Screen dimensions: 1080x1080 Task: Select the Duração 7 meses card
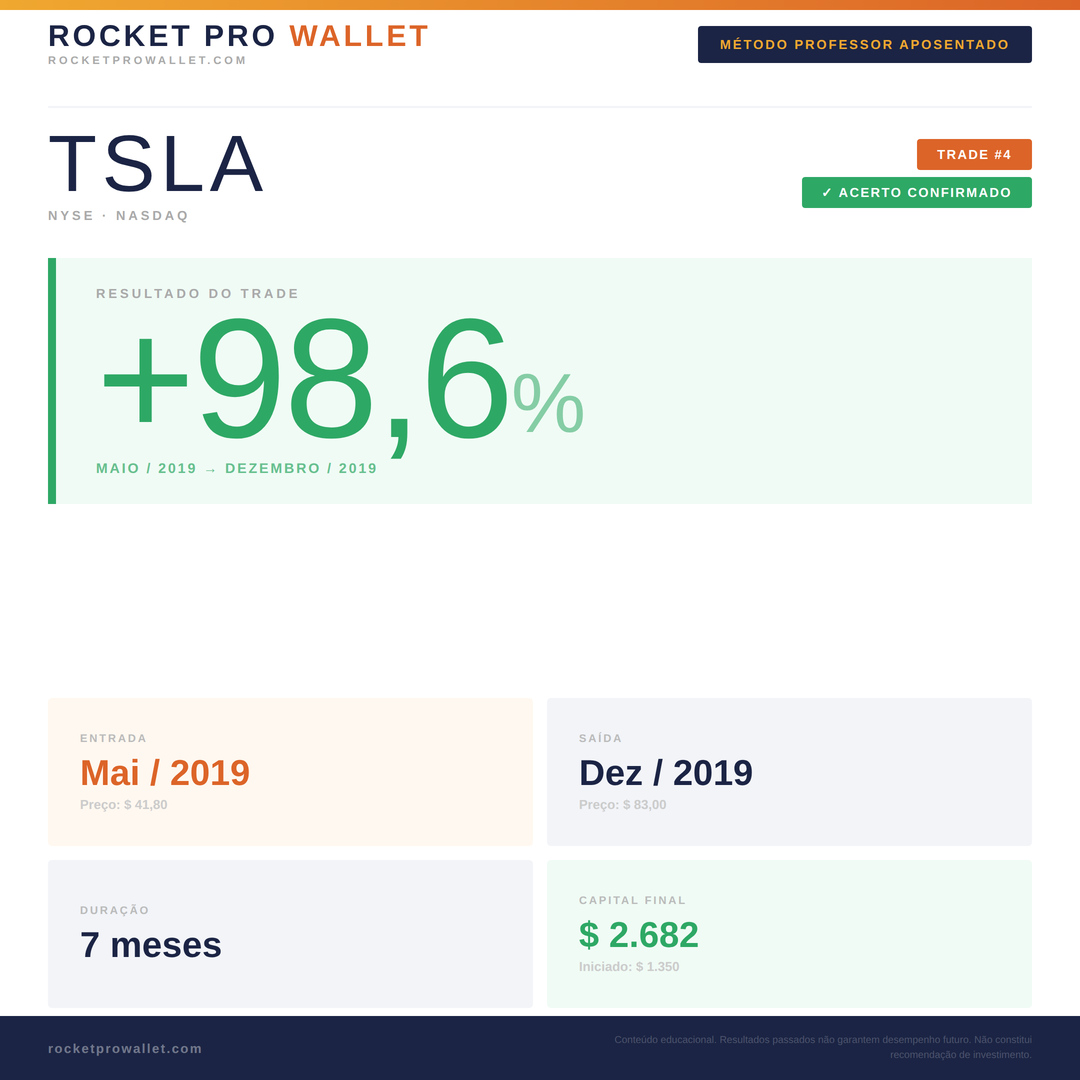290,933
